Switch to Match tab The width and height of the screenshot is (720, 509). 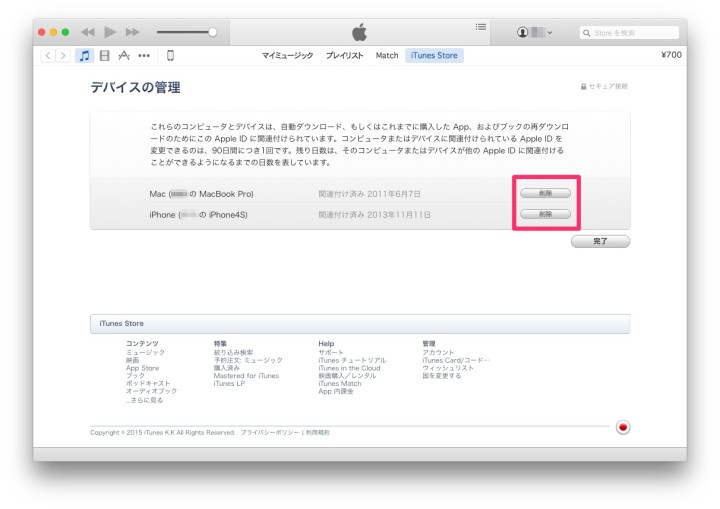[387, 55]
